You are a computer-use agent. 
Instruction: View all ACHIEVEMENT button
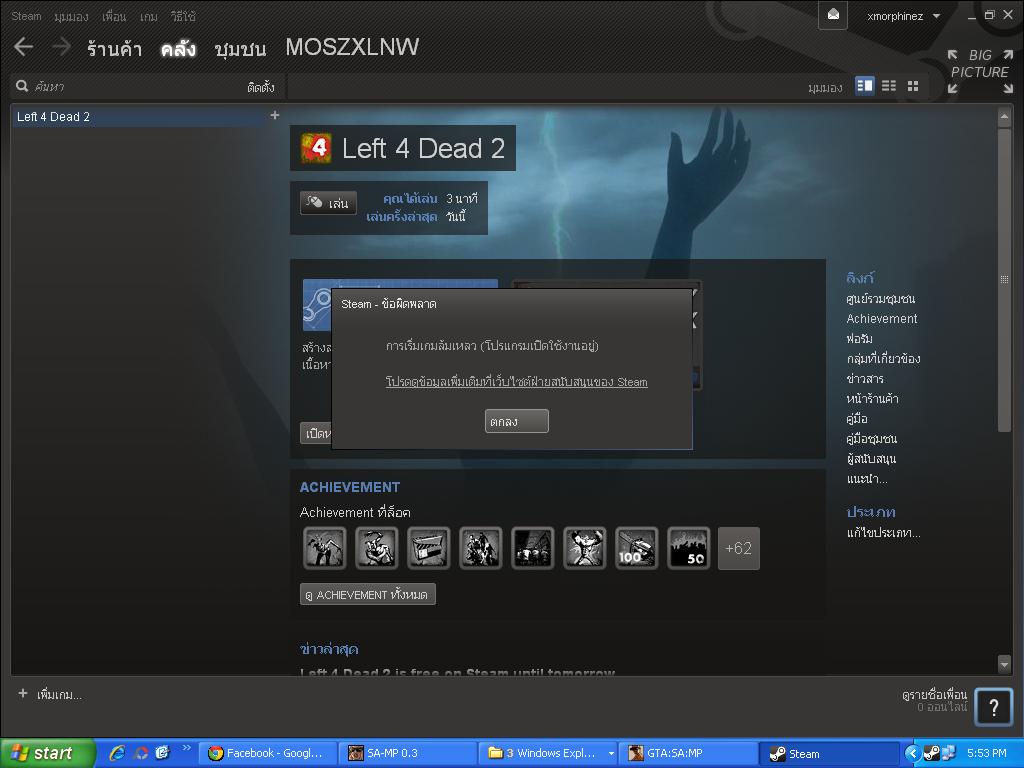368,594
